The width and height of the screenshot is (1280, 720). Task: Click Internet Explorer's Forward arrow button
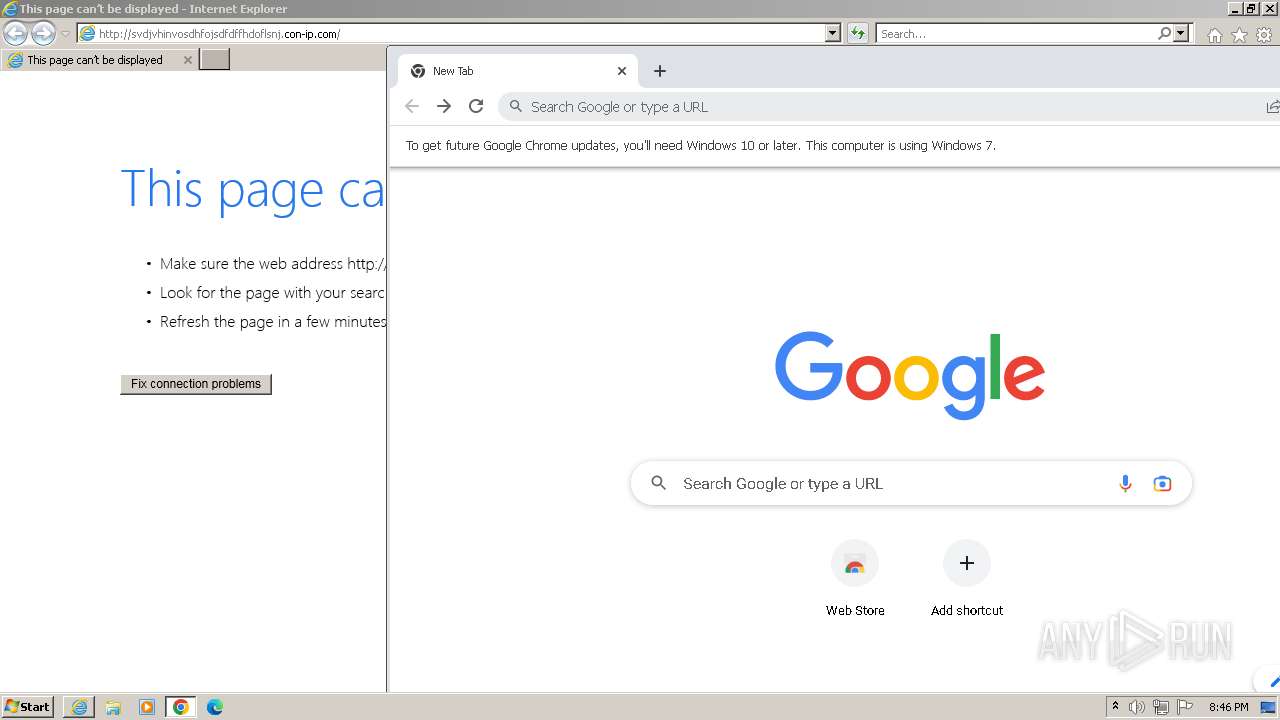click(43, 33)
